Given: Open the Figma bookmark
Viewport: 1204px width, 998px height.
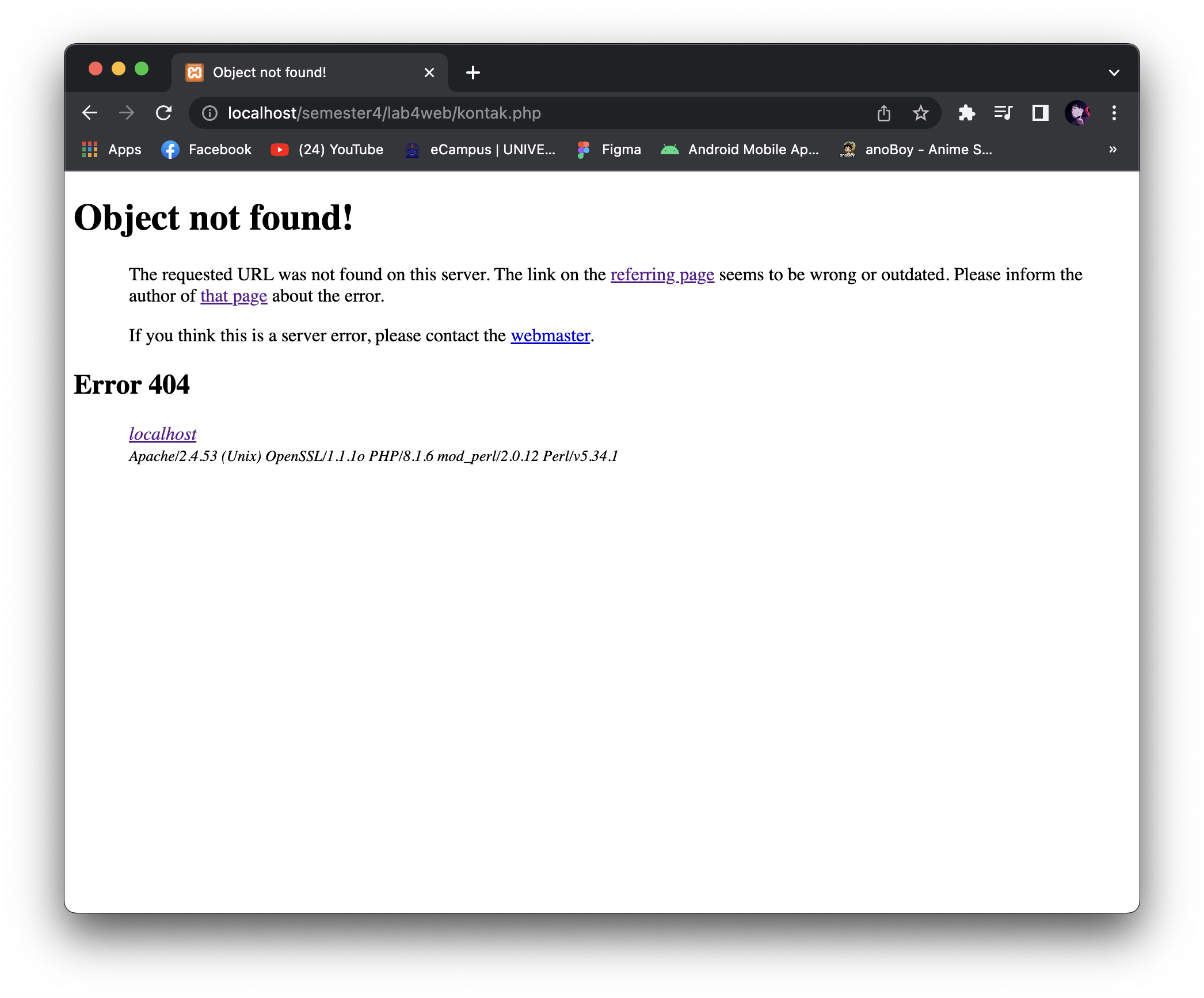Looking at the screenshot, I should 609,149.
